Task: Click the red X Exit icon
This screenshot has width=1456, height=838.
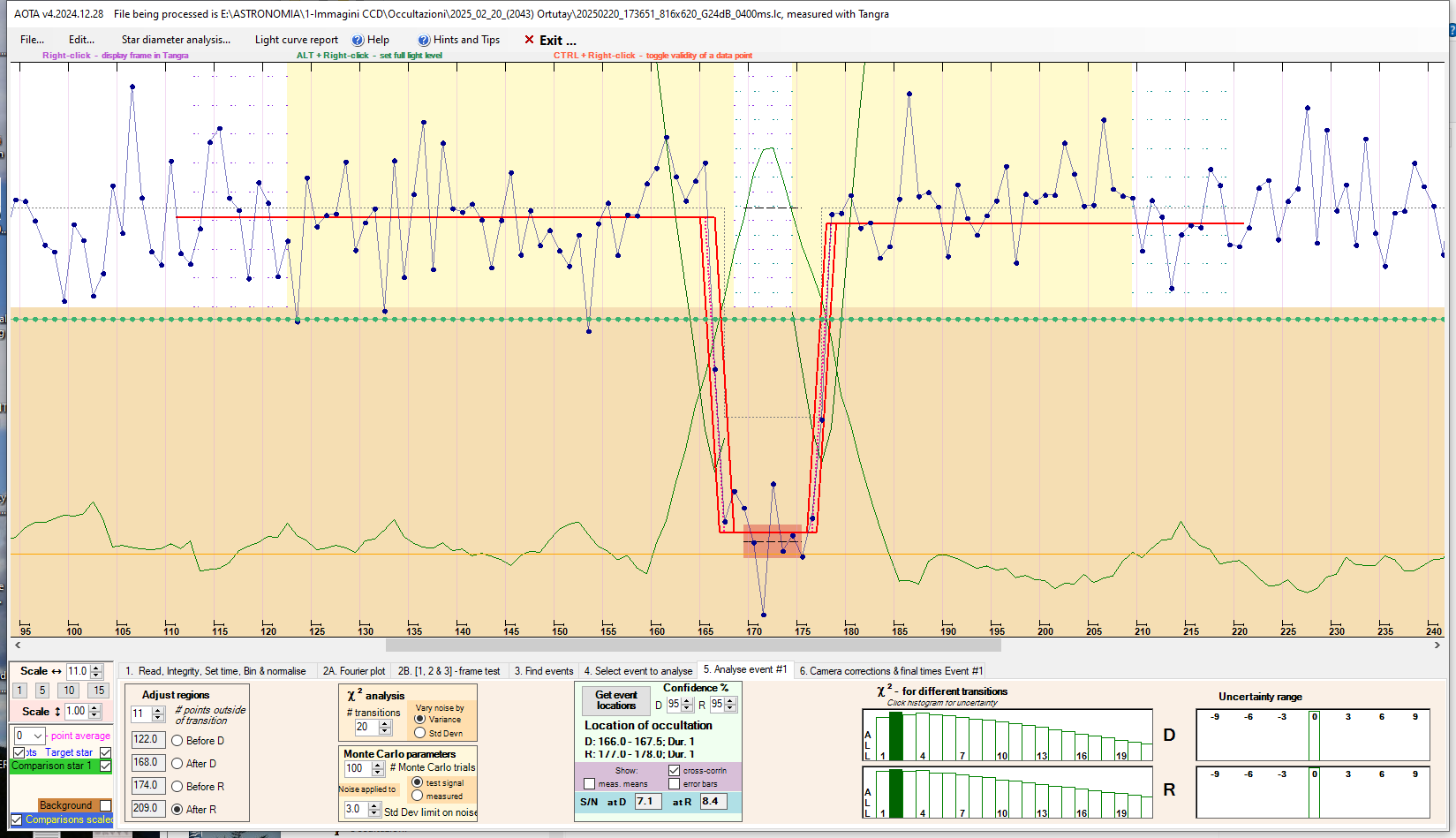Action: point(529,40)
